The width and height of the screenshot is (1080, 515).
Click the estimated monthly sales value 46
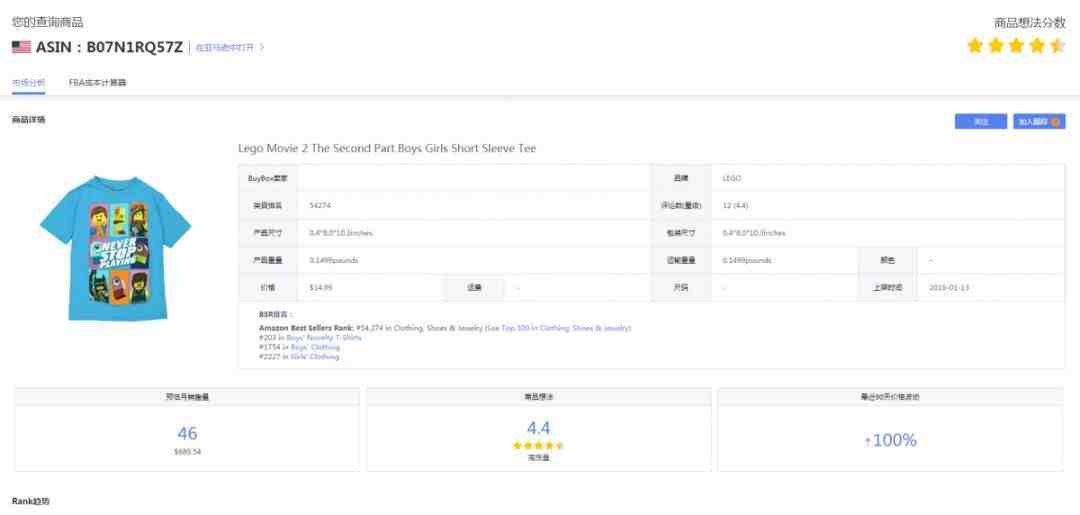(187, 433)
